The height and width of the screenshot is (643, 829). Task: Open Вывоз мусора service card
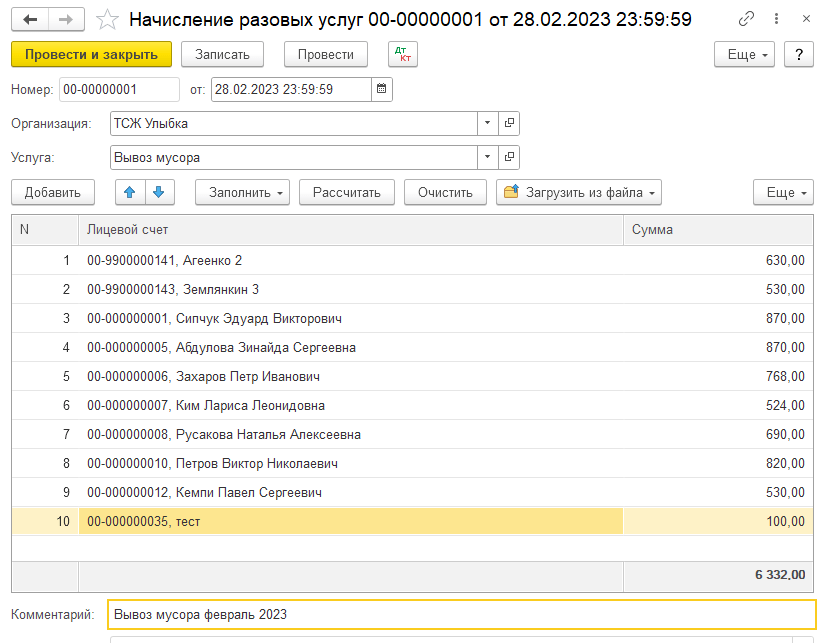click(x=509, y=157)
